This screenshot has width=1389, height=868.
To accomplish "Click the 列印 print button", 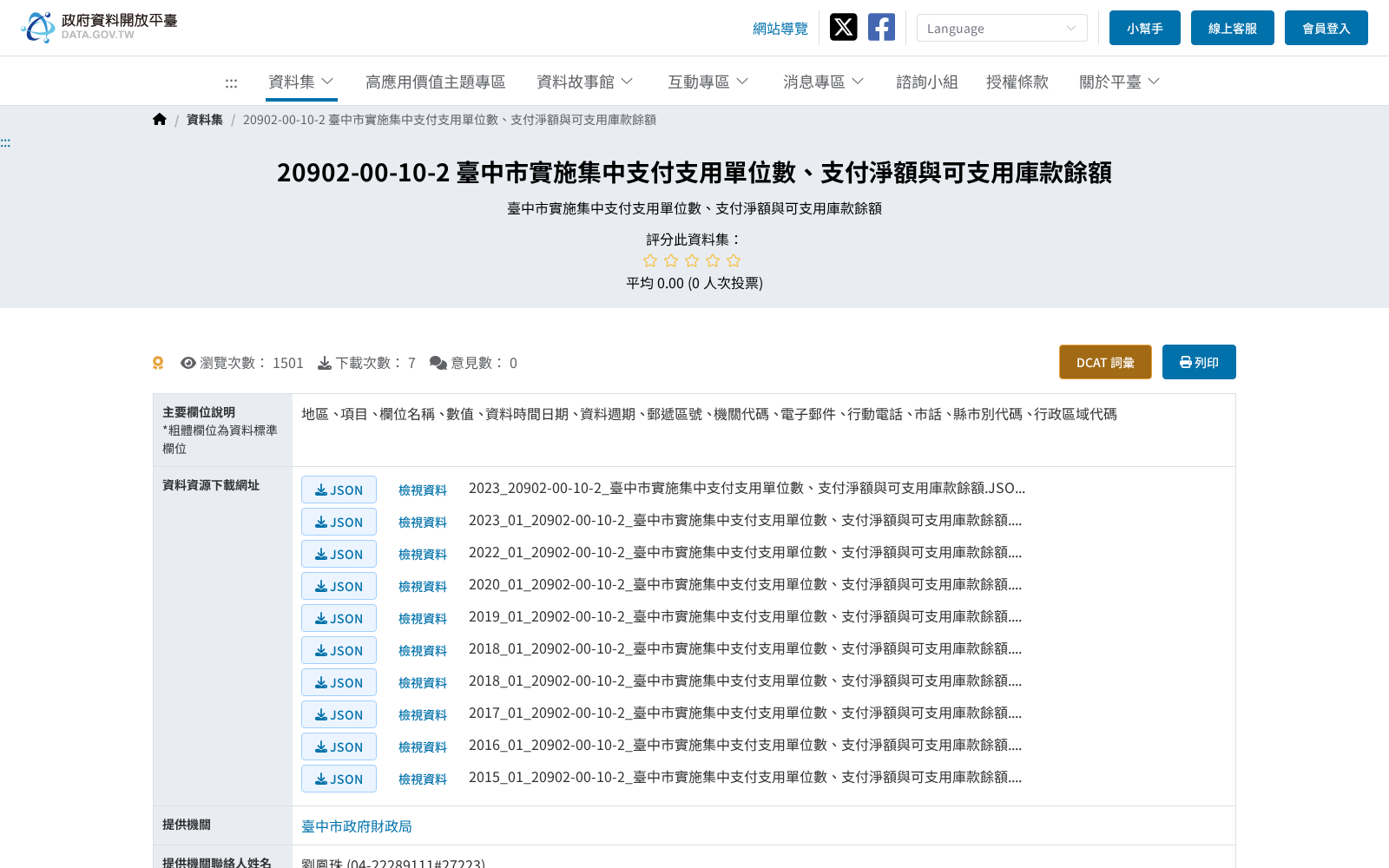I will click(1199, 362).
